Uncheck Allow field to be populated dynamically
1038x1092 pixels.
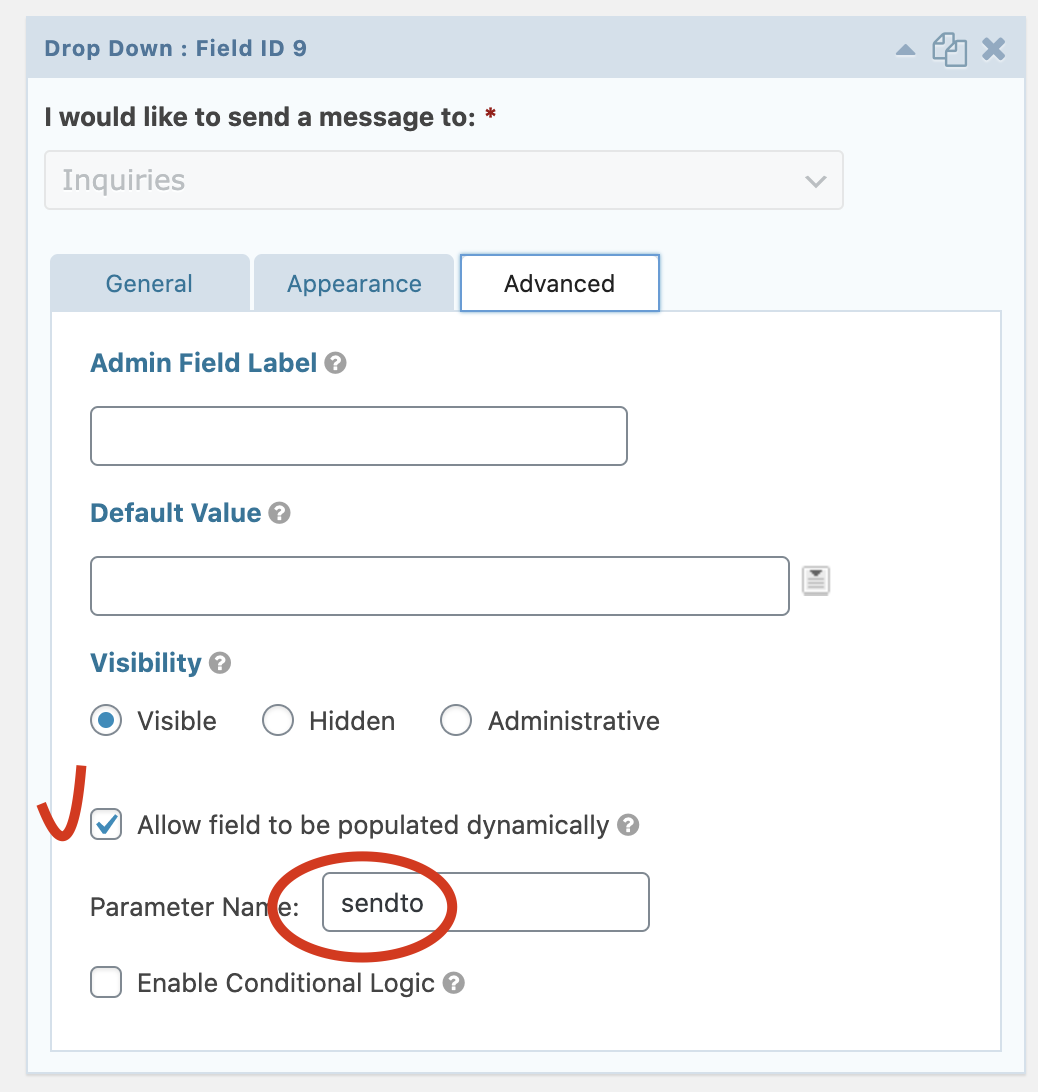coord(106,825)
